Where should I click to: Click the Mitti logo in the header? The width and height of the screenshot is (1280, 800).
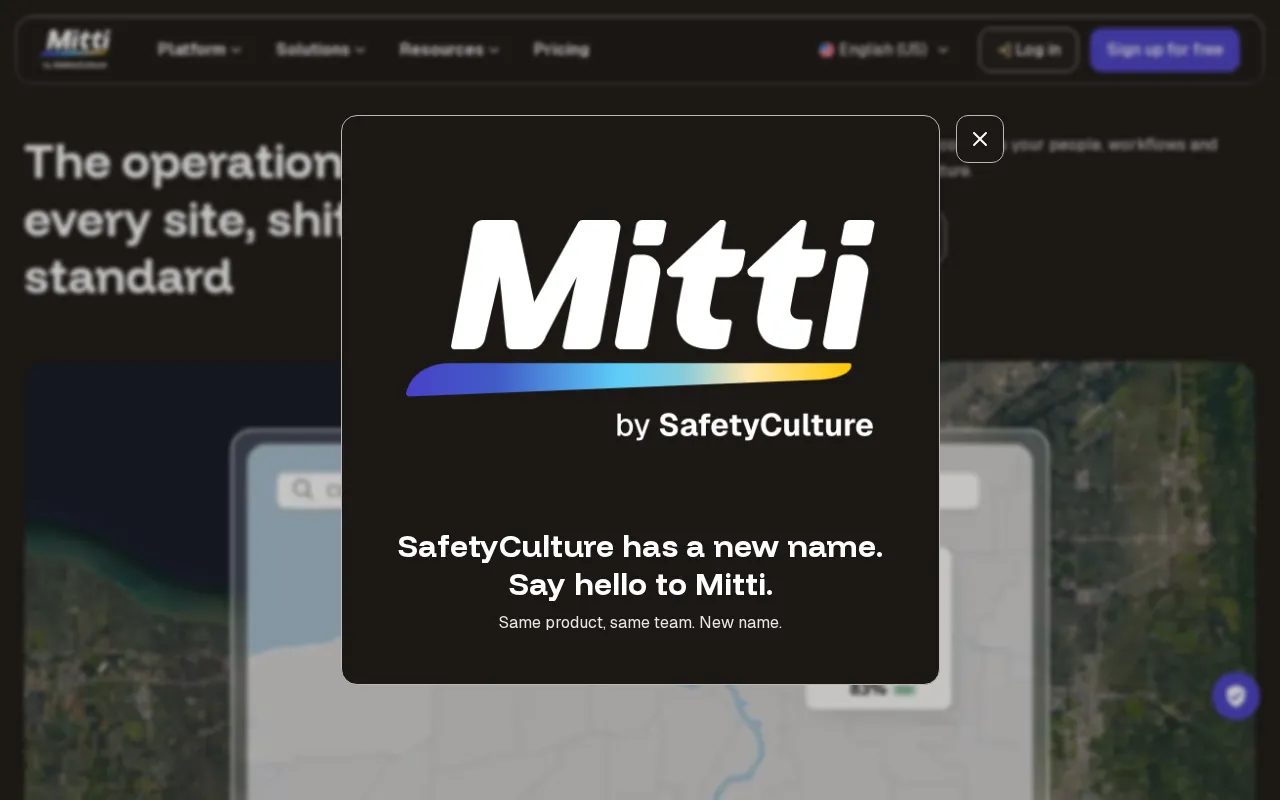[76, 49]
